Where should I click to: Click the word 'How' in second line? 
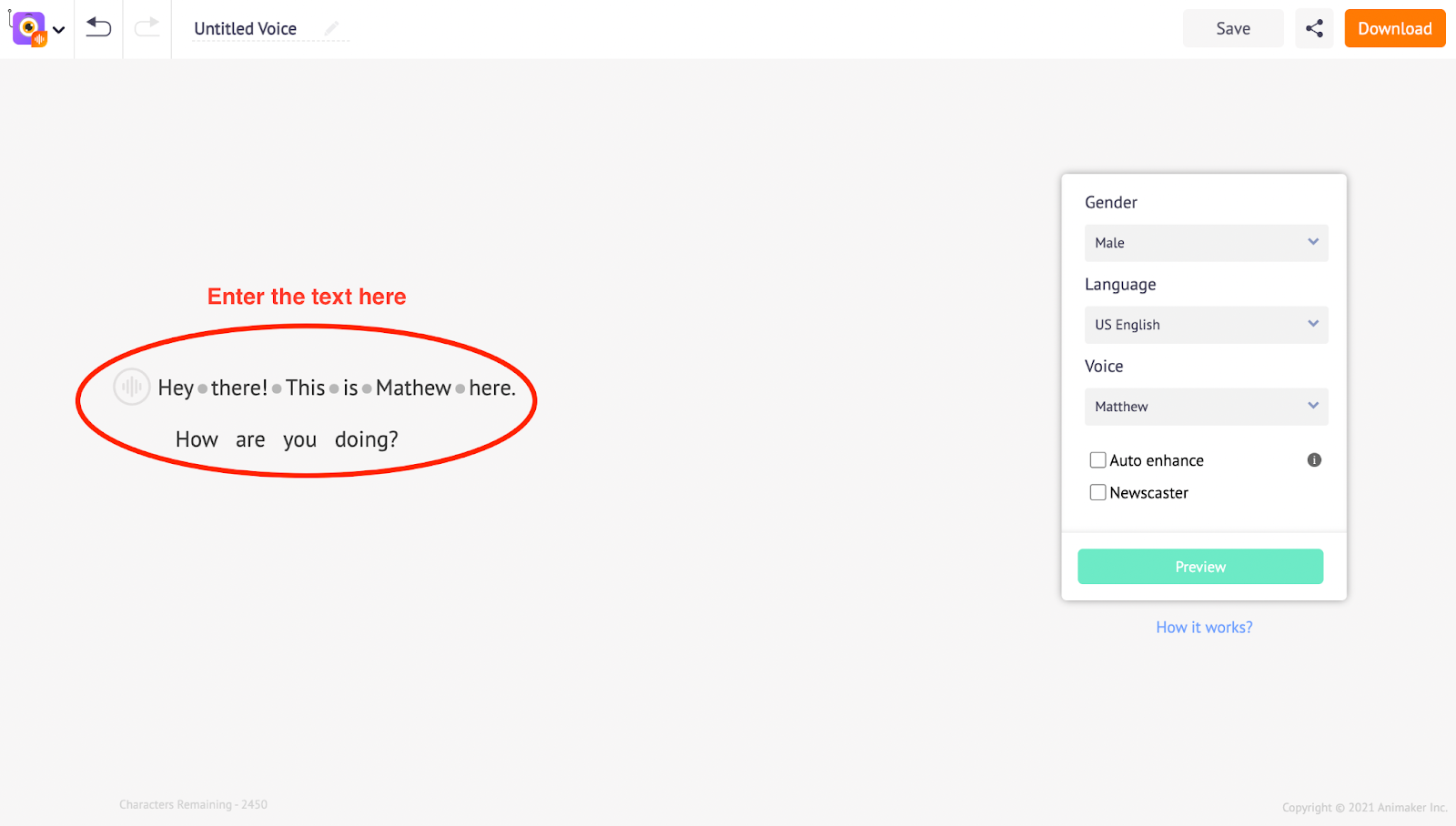pos(197,440)
